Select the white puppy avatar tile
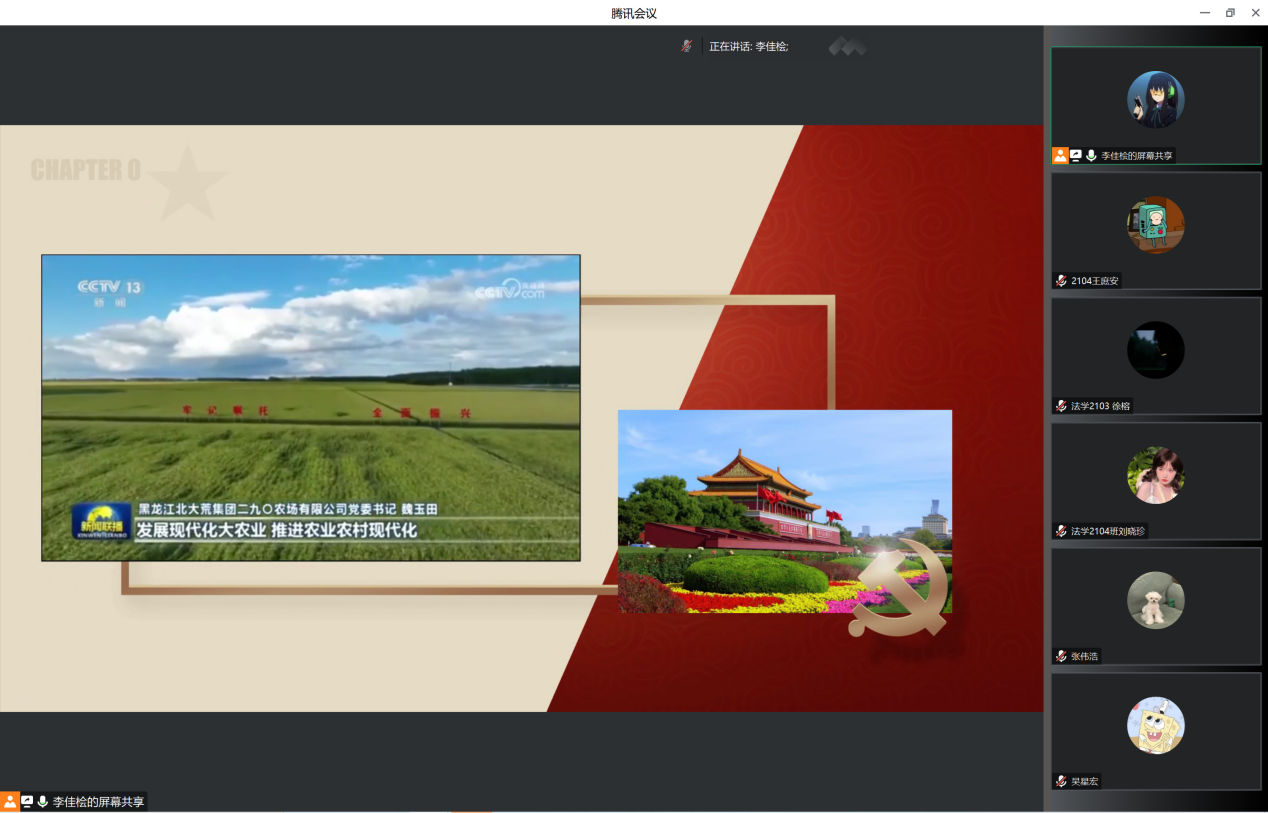This screenshot has height=813, width=1268. point(1155,600)
